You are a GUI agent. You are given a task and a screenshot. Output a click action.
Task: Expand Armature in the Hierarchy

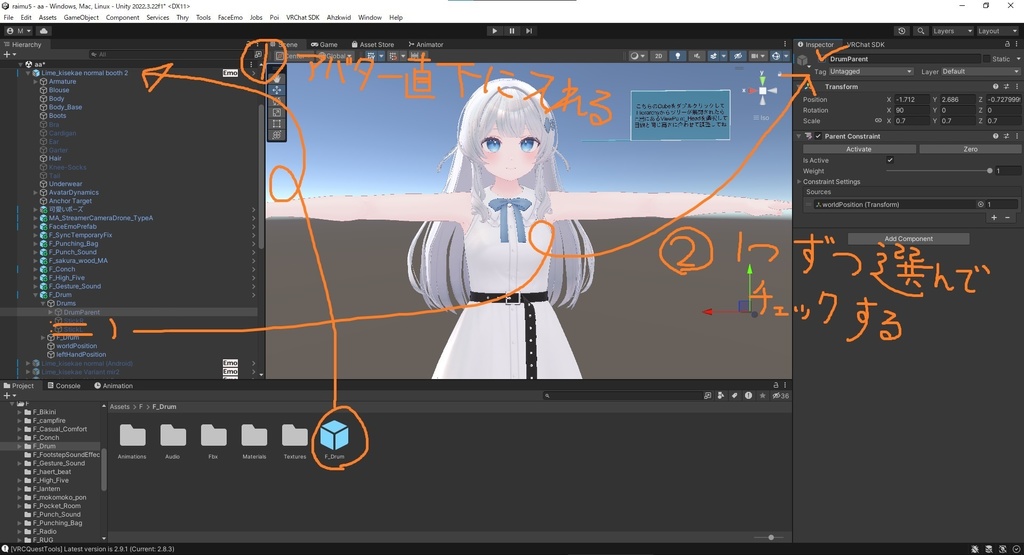click(x=37, y=82)
